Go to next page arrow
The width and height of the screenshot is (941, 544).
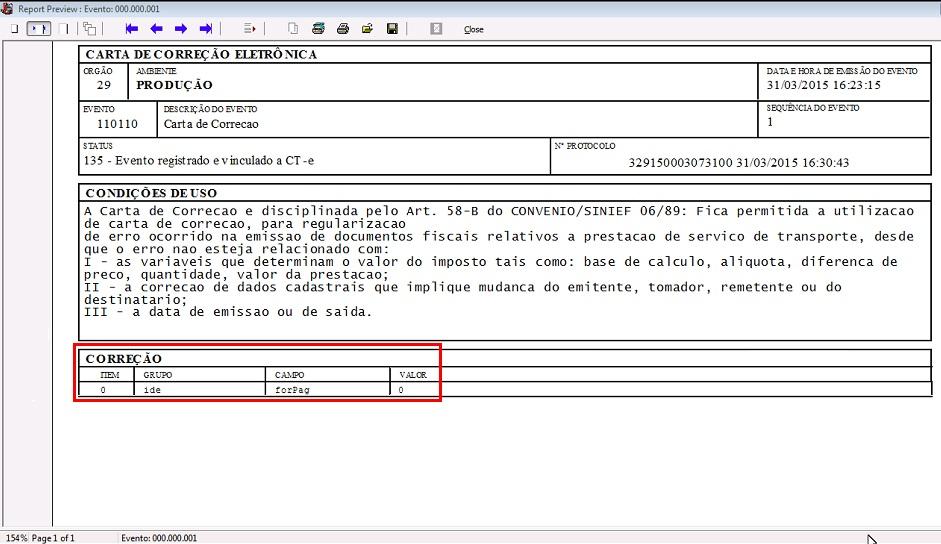pyautogui.click(x=181, y=29)
